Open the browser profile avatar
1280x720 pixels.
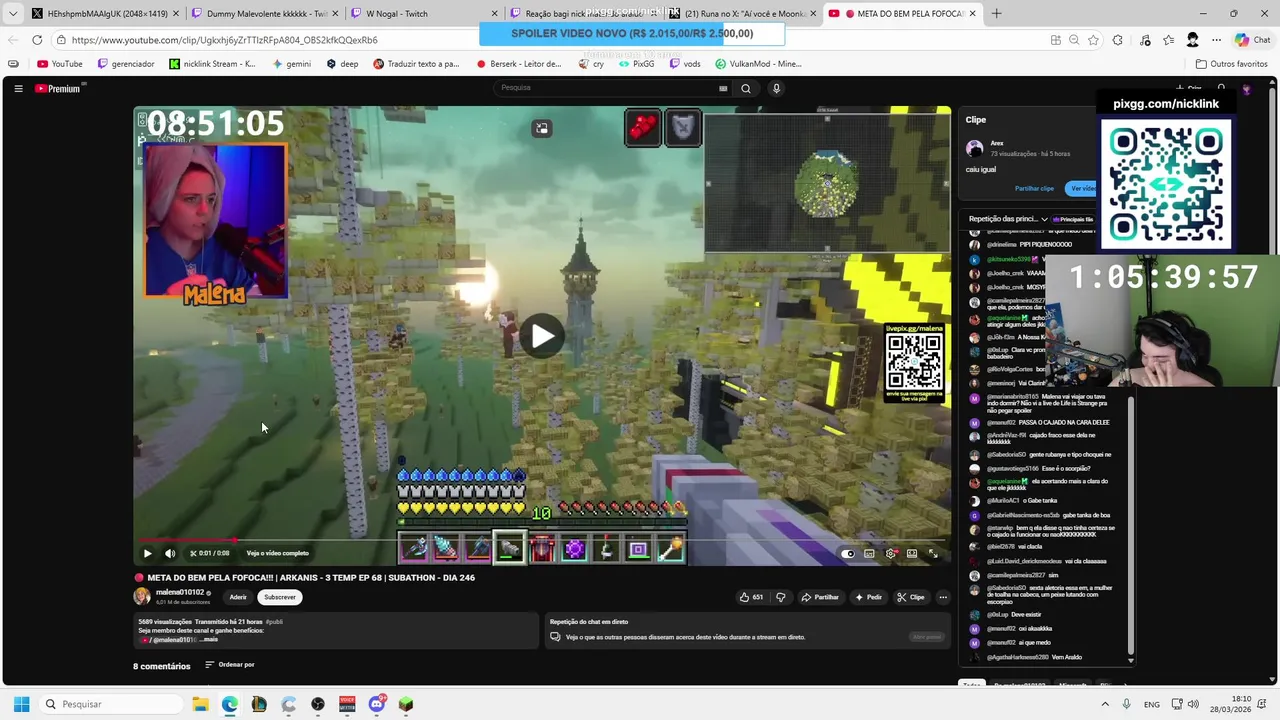coord(1192,40)
